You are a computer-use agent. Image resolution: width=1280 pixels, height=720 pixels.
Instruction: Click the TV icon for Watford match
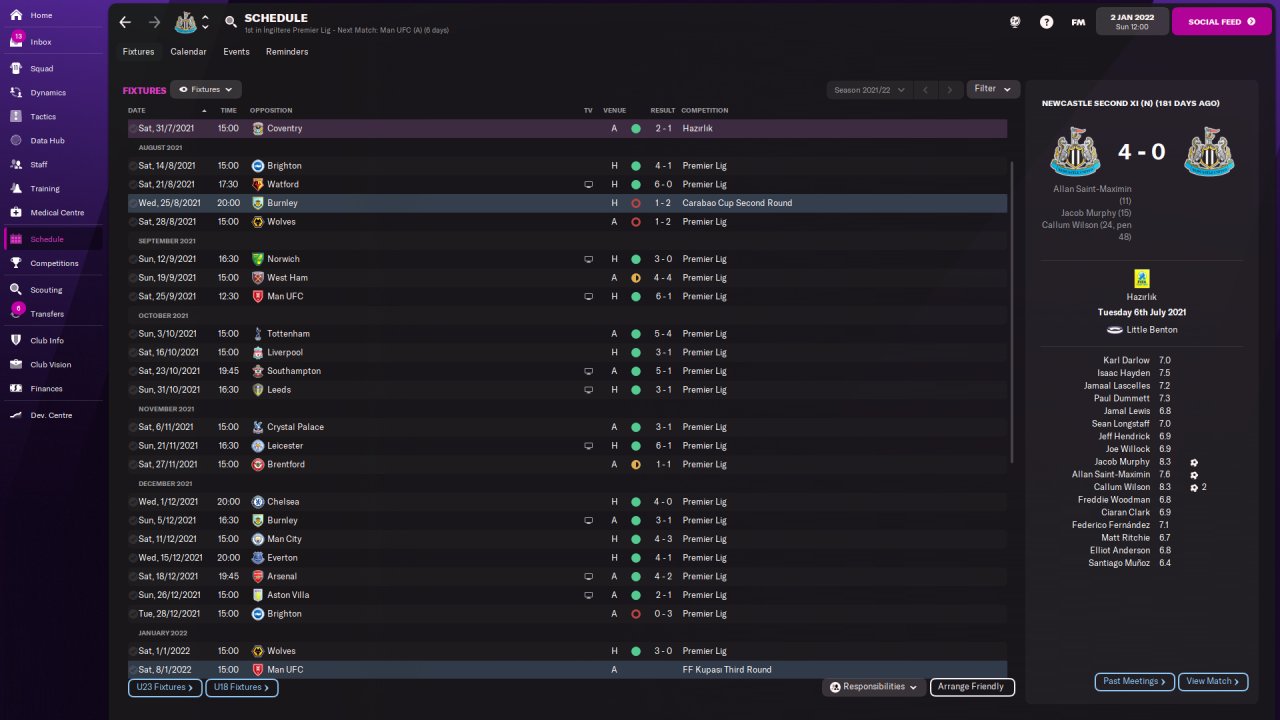(589, 184)
